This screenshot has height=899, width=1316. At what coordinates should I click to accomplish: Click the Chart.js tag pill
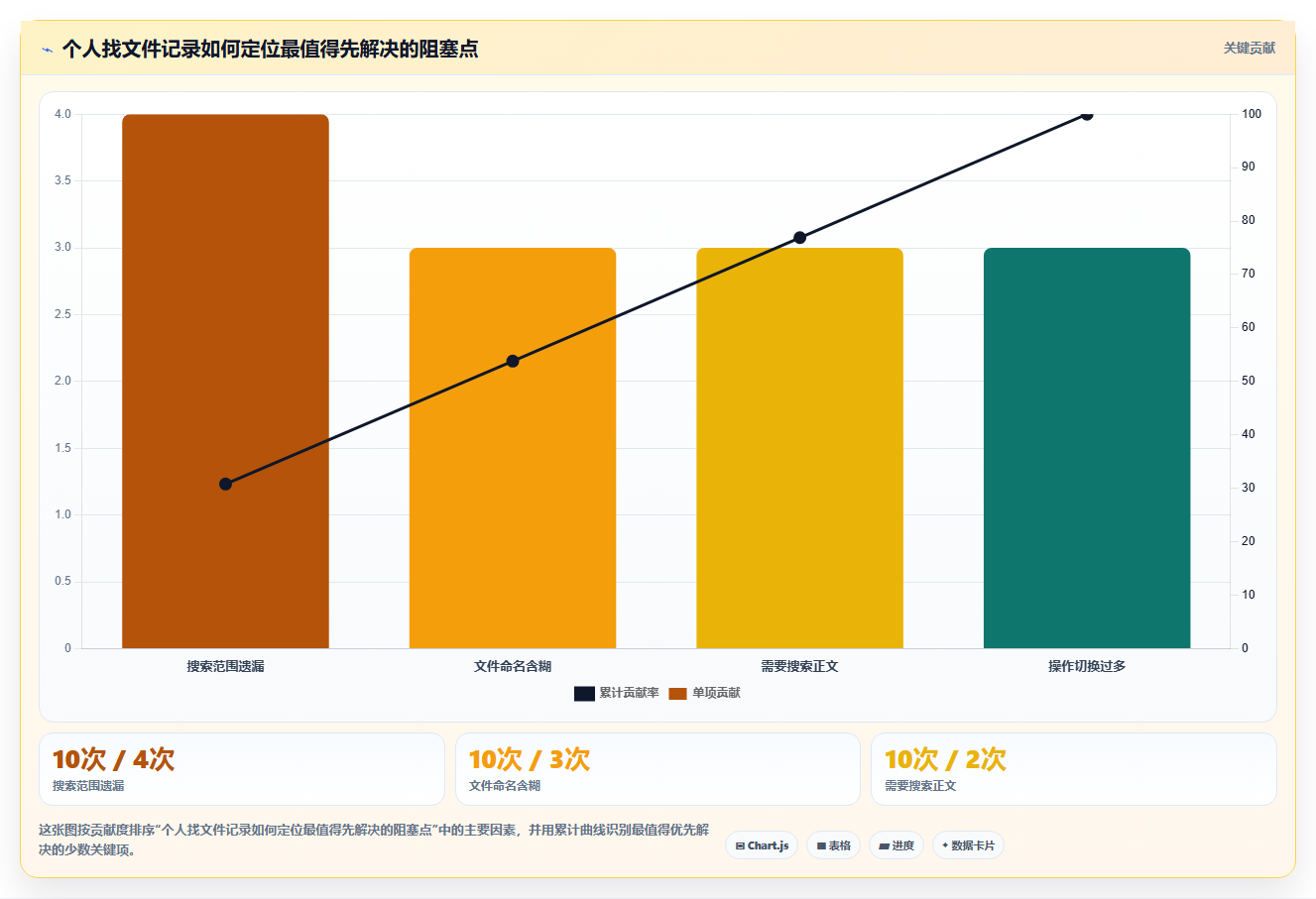coord(762,845)
